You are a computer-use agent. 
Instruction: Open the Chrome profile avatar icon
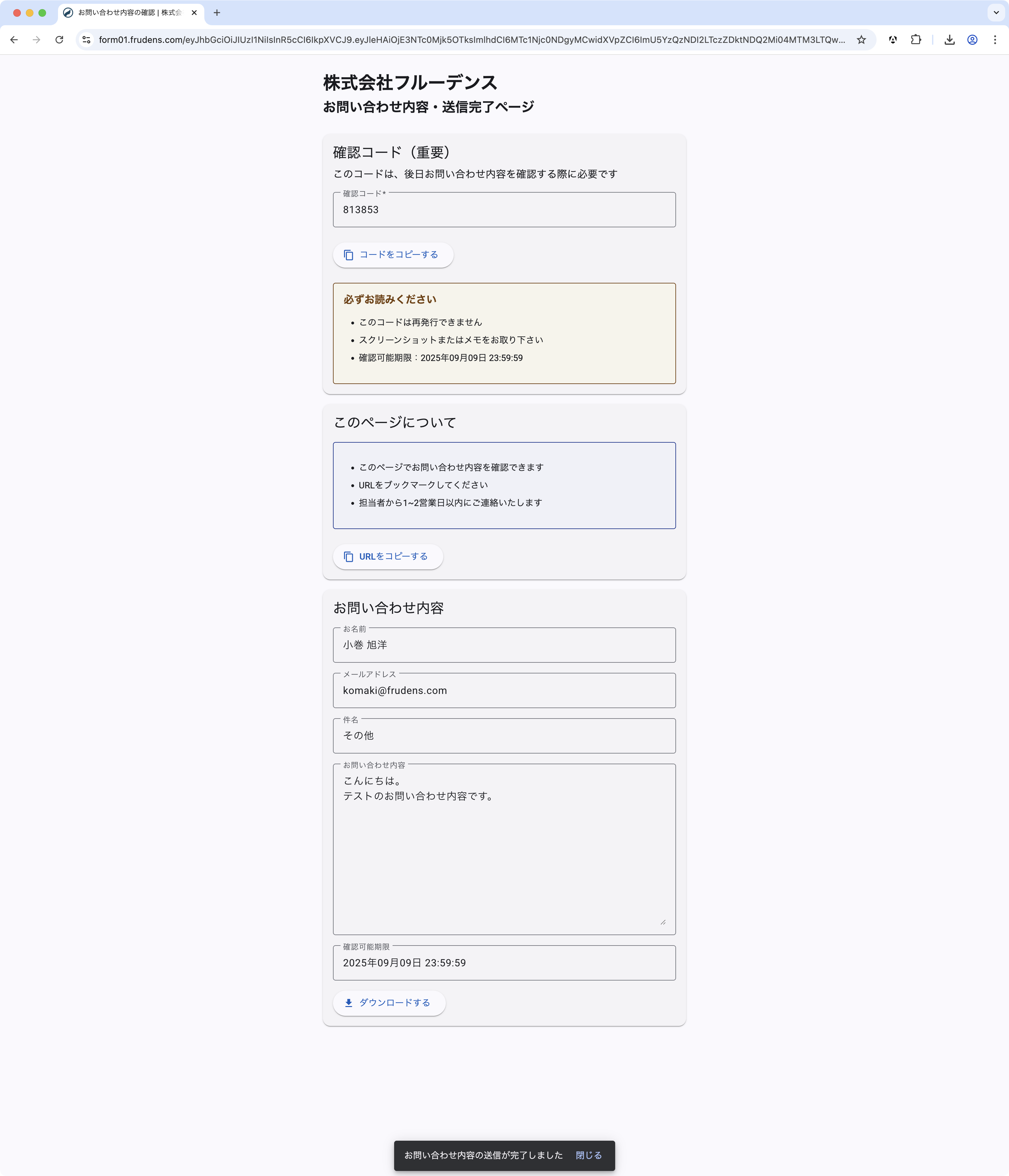(x=972, y=40)
